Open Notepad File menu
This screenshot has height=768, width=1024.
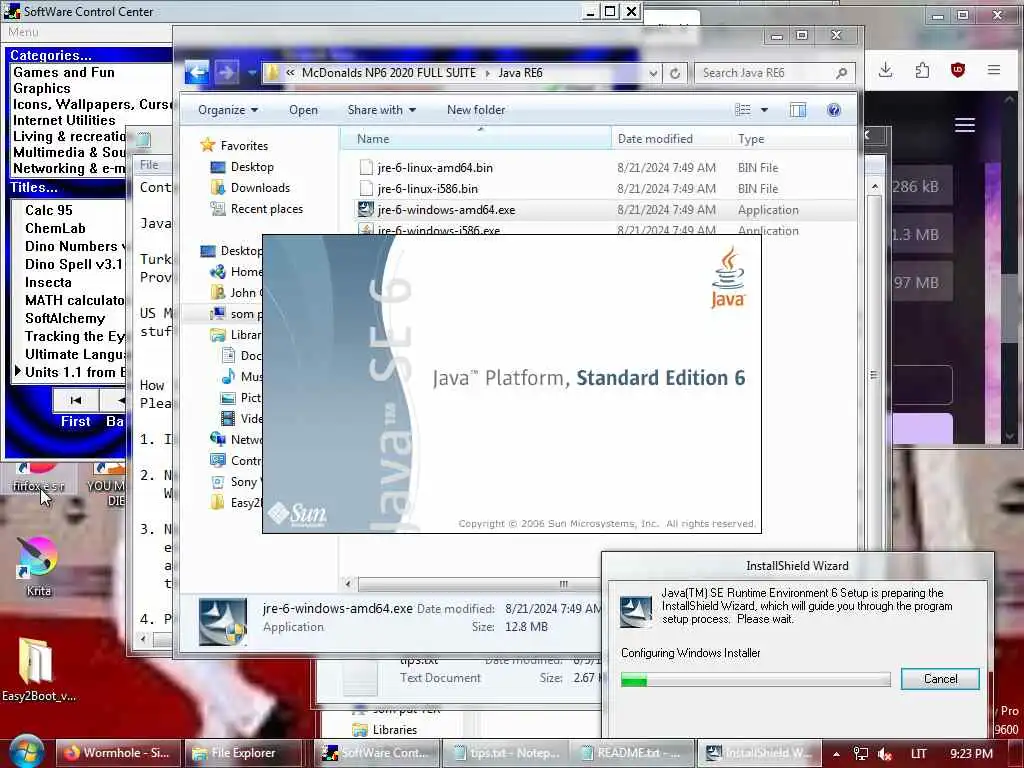(149, 165)
